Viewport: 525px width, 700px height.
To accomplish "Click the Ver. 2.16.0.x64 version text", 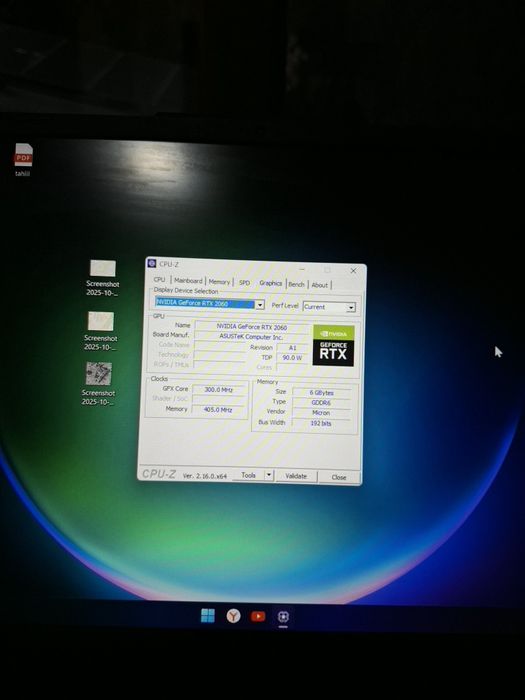I will (x=205, y=476).
